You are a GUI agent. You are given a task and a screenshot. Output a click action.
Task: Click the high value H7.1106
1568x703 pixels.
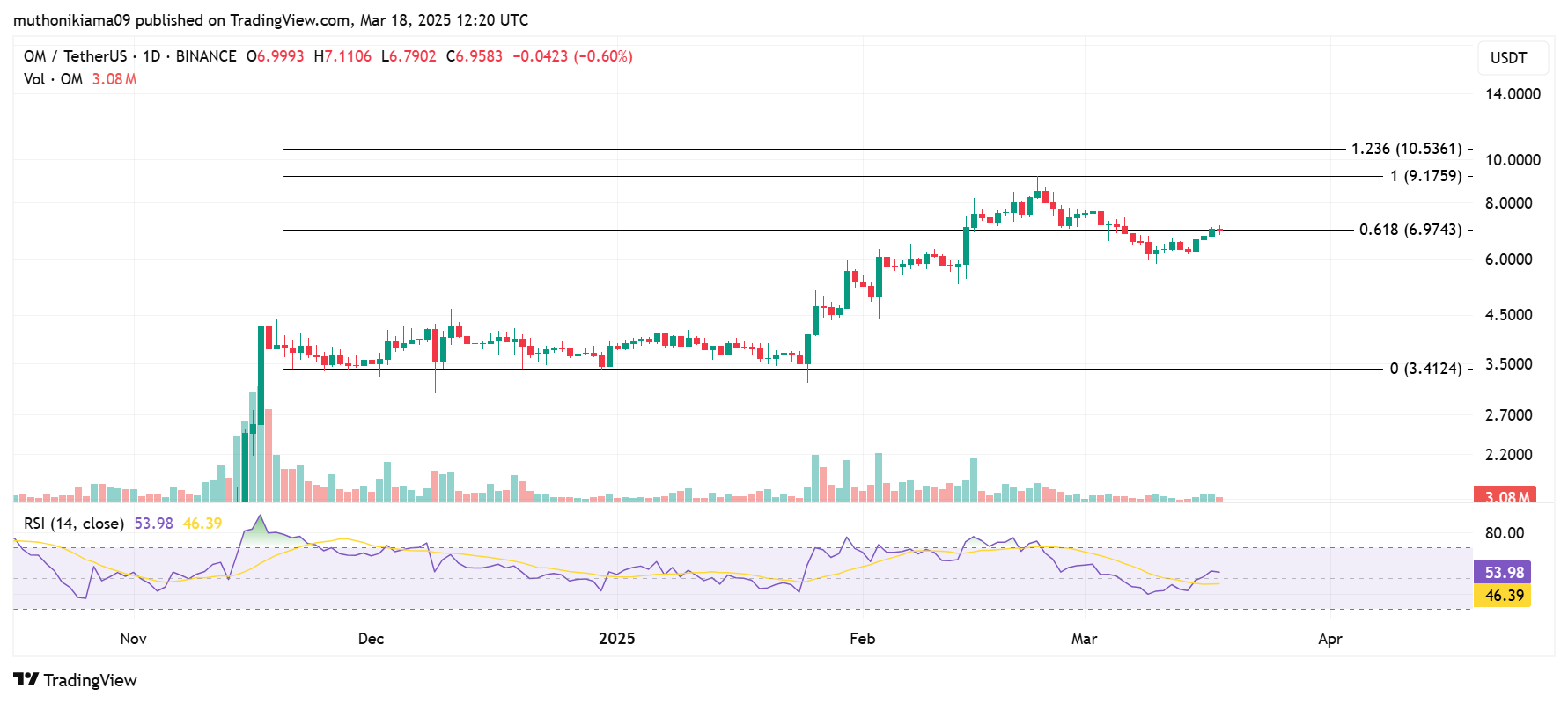pyautogui.click(x=342, y=56)
